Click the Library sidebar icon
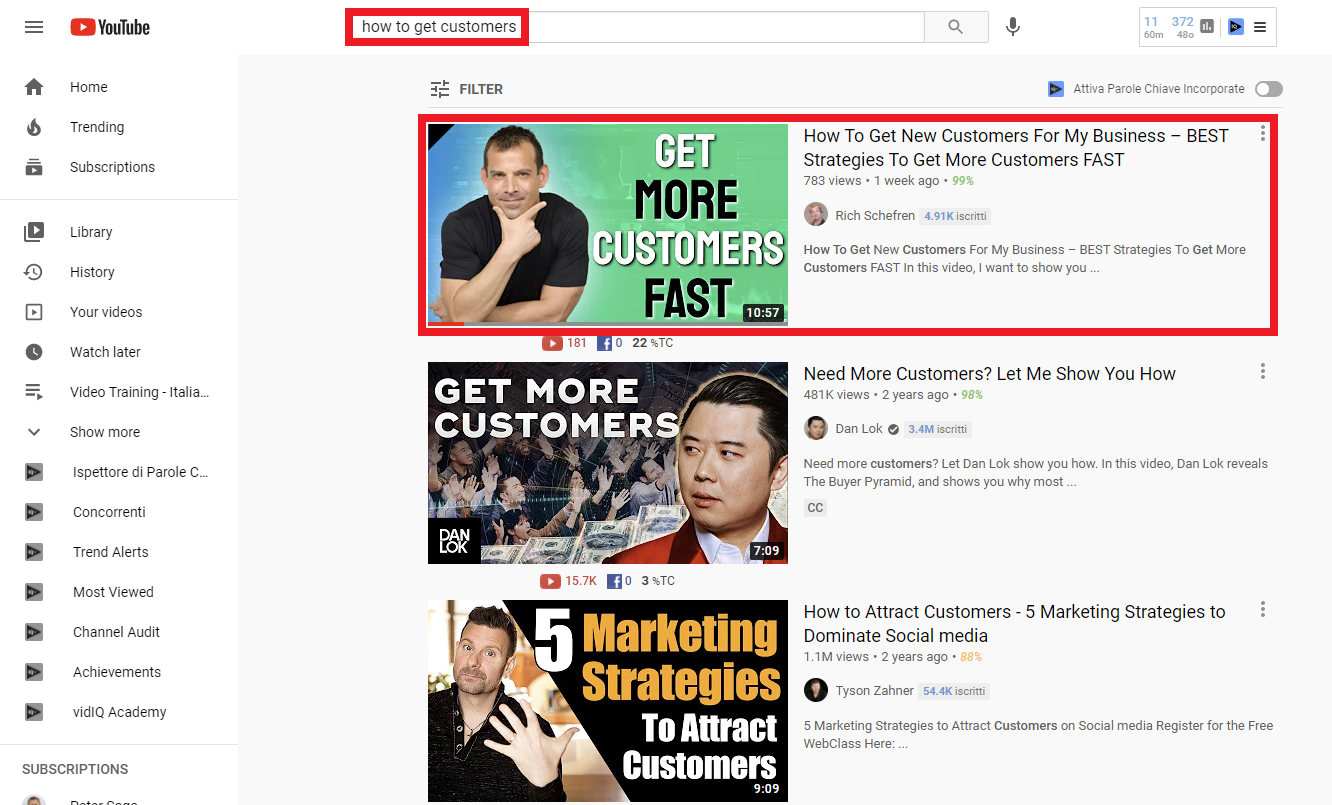 click(34, 232)
